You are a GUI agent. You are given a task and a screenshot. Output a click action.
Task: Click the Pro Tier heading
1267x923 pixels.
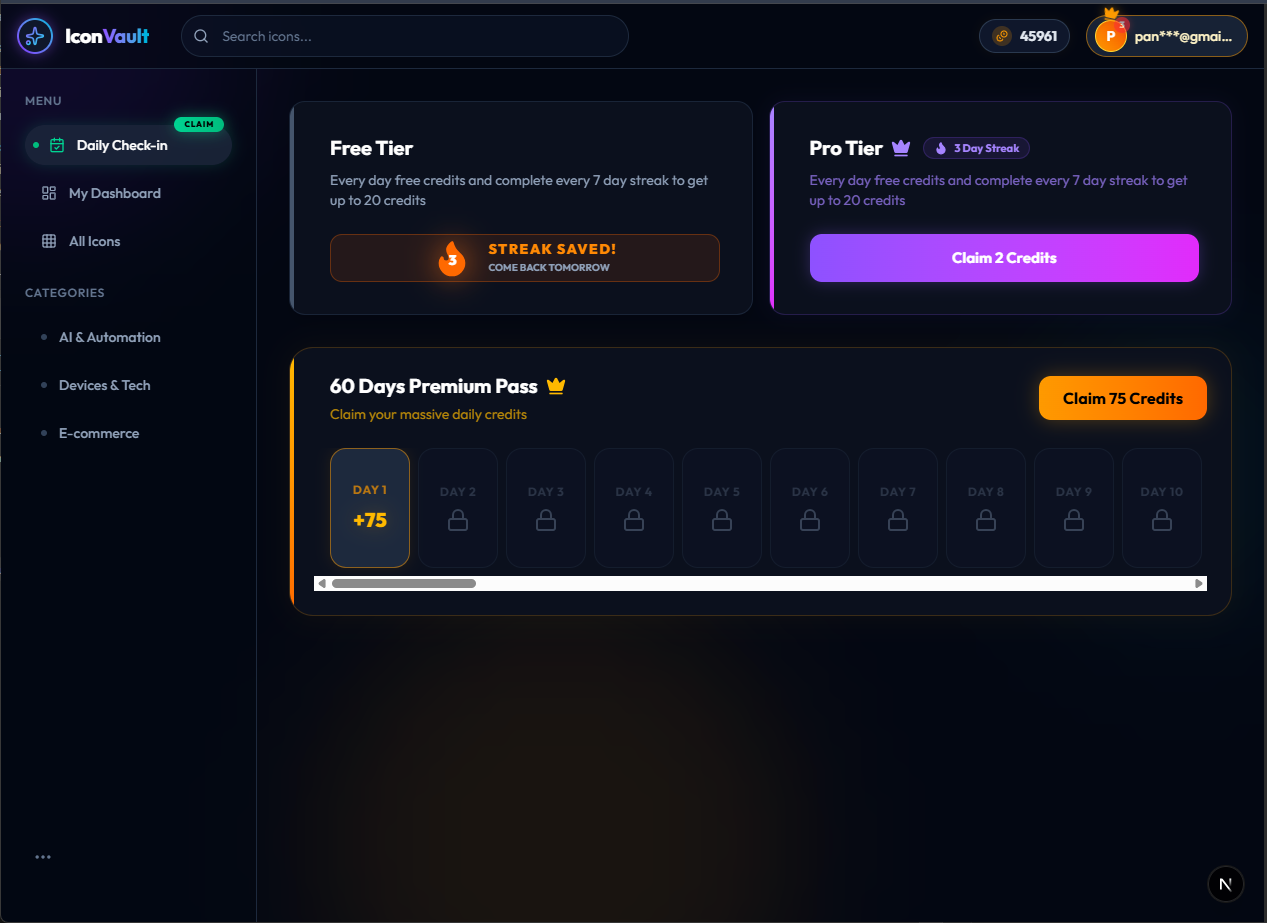click(x=846, y=148)
